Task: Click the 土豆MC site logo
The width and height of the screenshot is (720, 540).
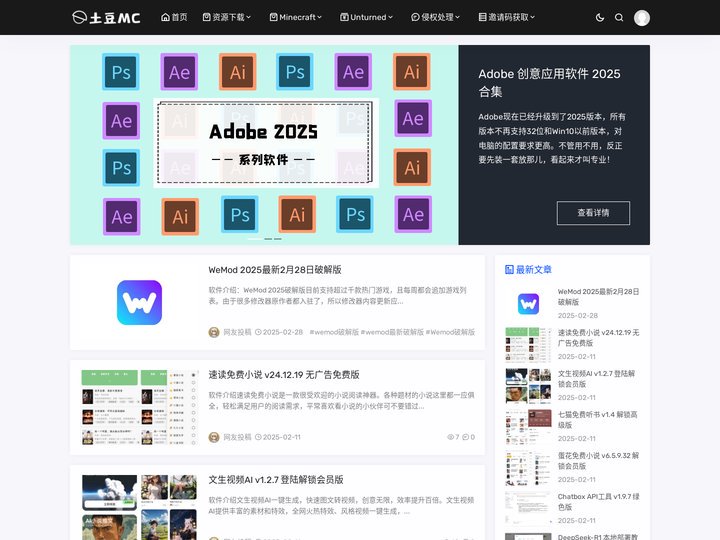Action: click(x=106, y=17)
